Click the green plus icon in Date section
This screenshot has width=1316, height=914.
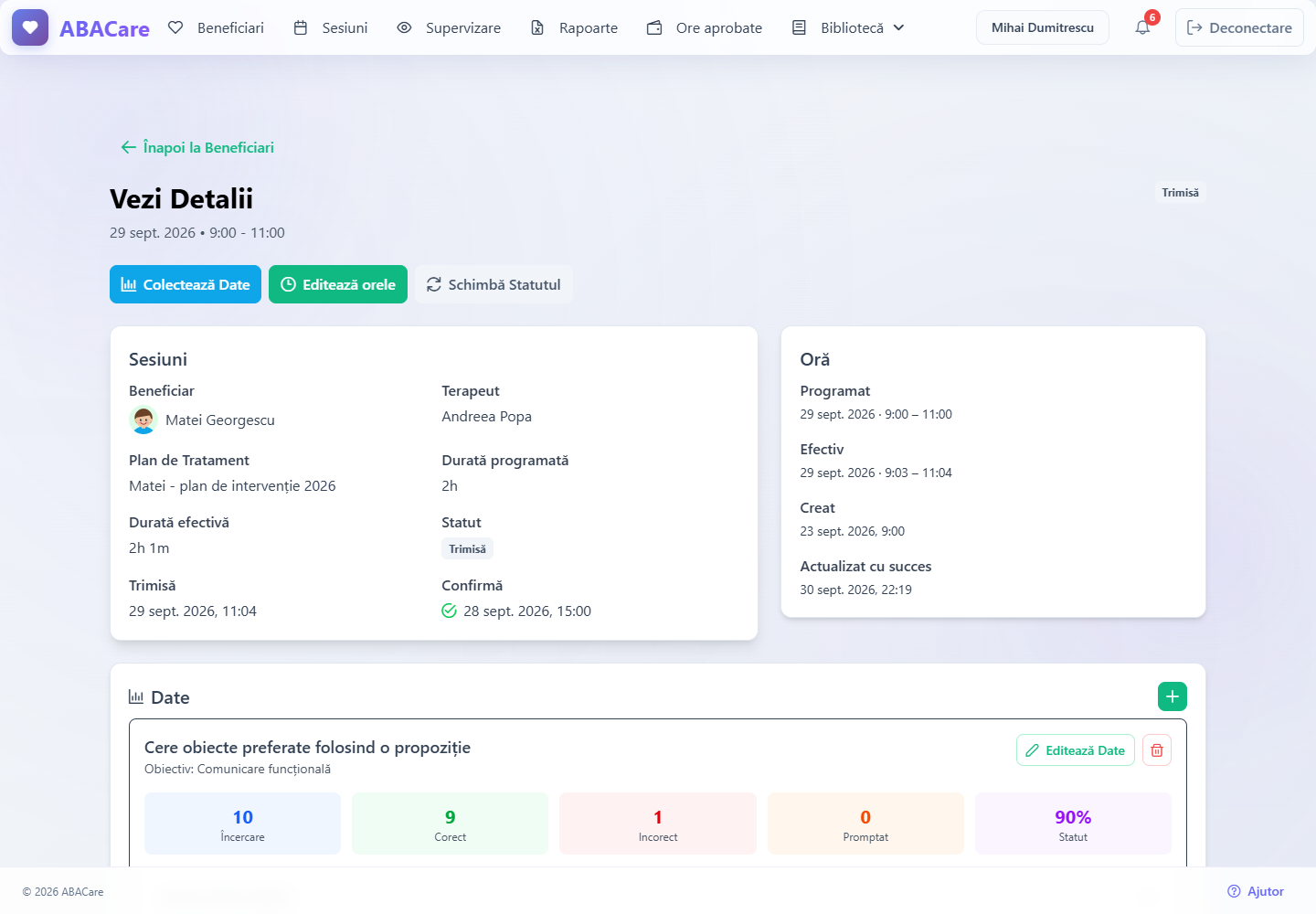pos(1173,696)
